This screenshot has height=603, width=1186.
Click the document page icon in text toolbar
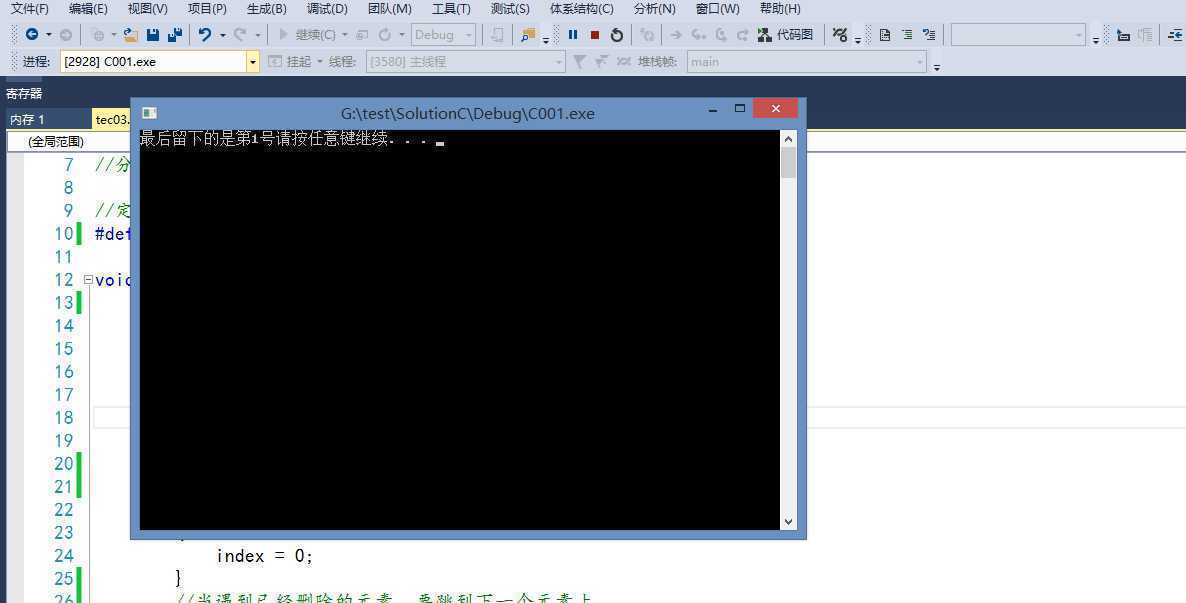[x=884, y=35]
